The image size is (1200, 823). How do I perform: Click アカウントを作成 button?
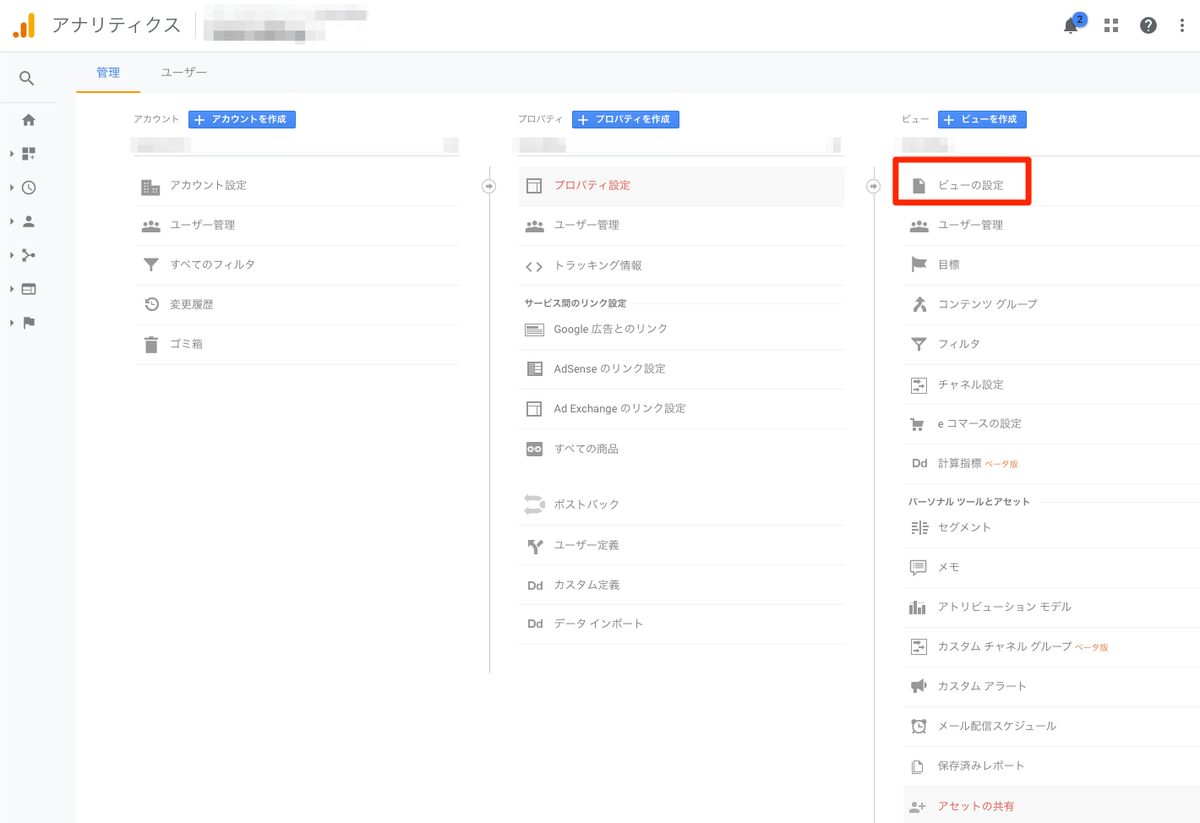242,119
